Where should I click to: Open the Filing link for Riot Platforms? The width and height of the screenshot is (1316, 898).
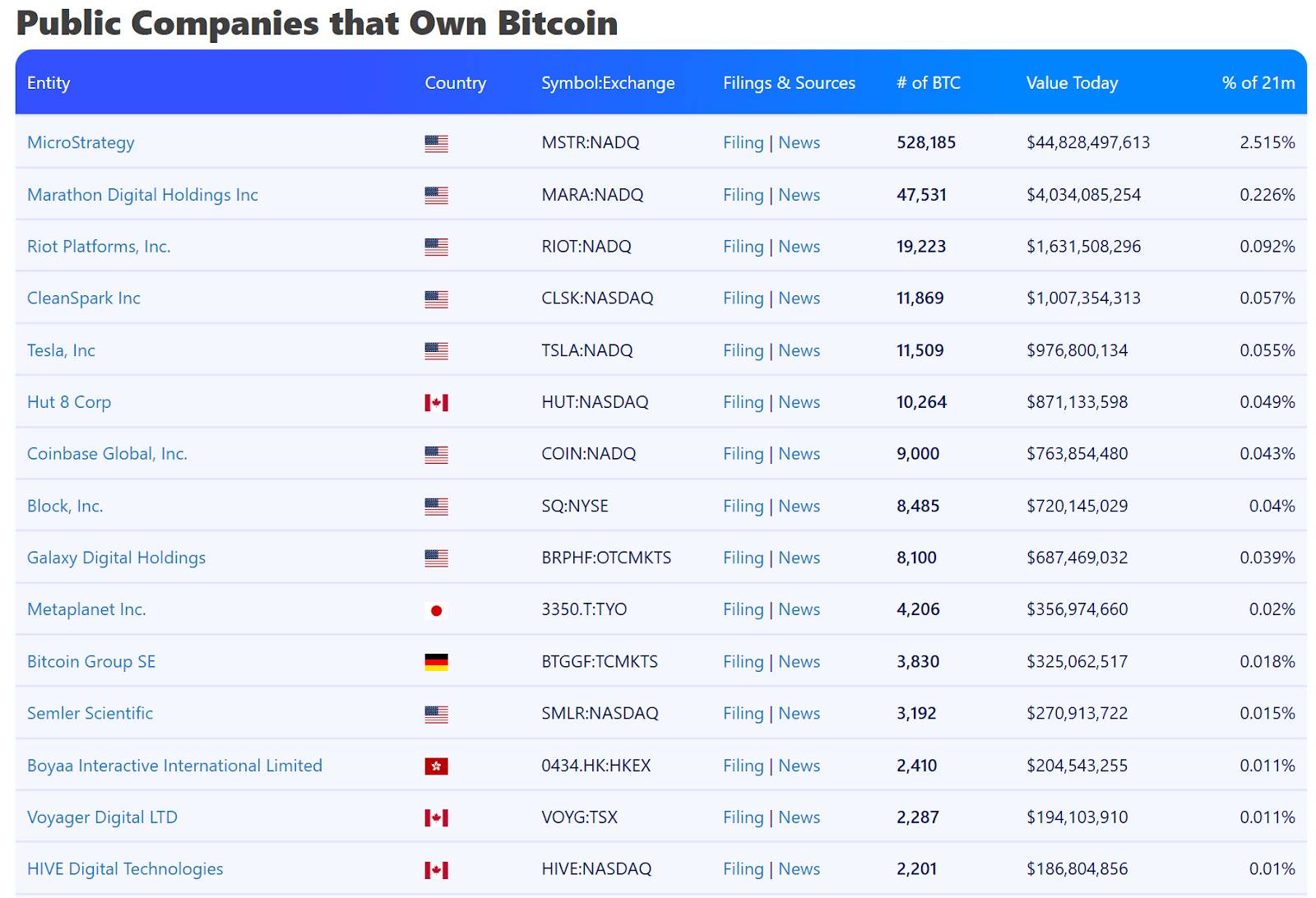click(x=743, y=247)
